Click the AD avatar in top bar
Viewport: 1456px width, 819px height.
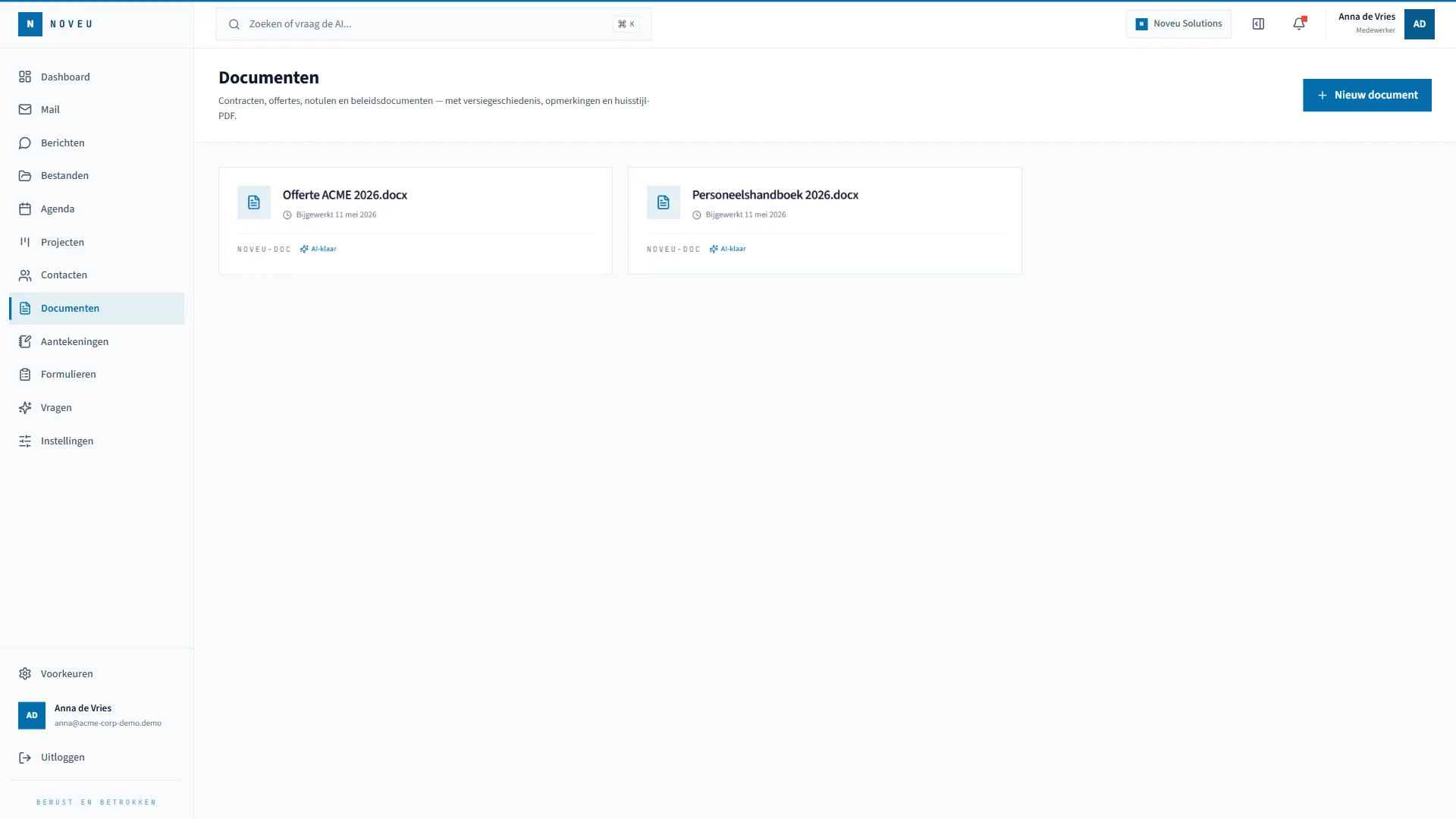tap(1419, 24)
